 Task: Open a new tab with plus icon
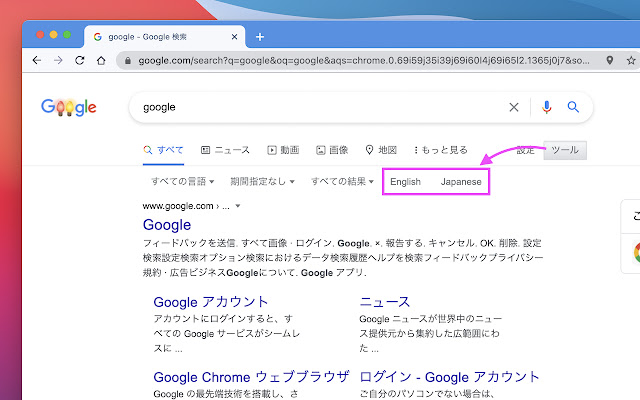click(x=260, y=36)
